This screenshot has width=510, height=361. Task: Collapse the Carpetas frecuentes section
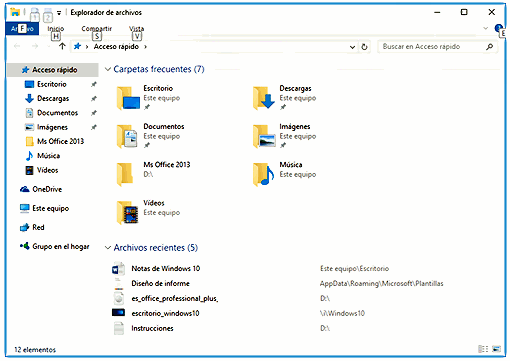coord(108,69)
